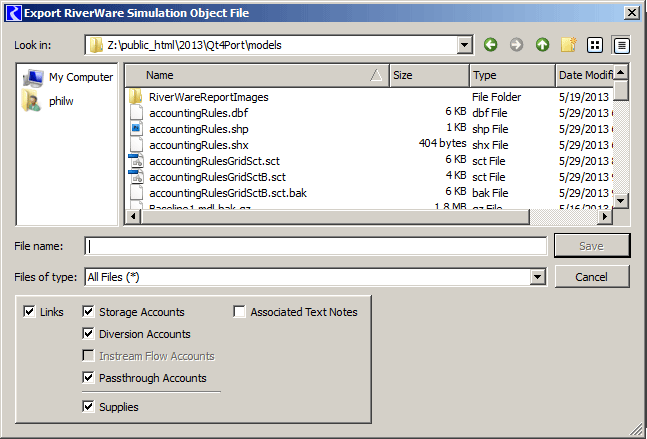647x439 pixels.
Task: Click the File name input field
Action: pyautogui.click(x=316, y=246)
